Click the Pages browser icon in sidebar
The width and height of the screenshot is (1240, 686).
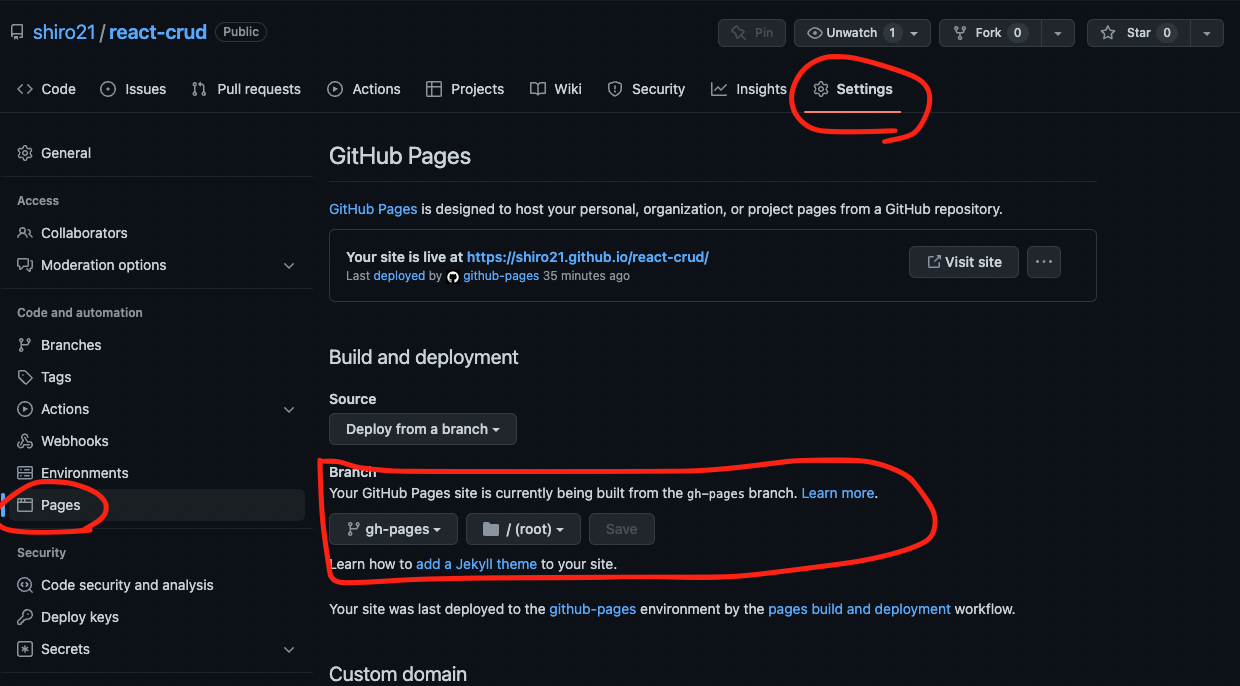pyautogui.click(x=25, y=505)
